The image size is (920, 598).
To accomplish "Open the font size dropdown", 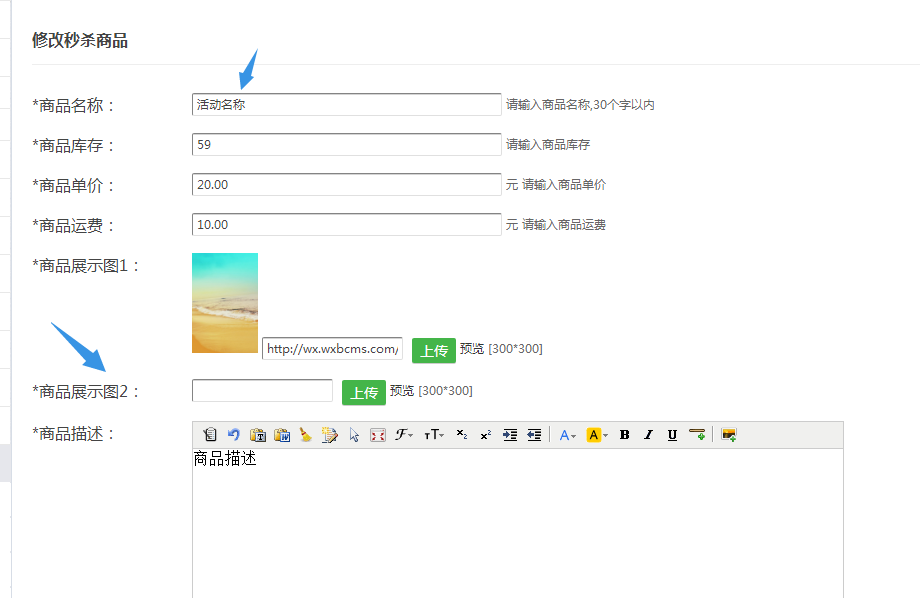I will (x=434, y=435).
